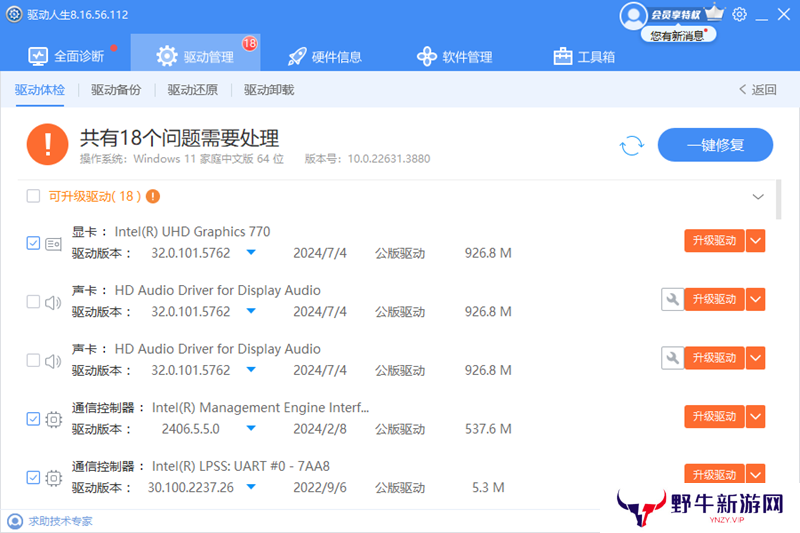Open version dropdown for second HD Audio Driver
The image size is (800, 533).
point(251,370)
